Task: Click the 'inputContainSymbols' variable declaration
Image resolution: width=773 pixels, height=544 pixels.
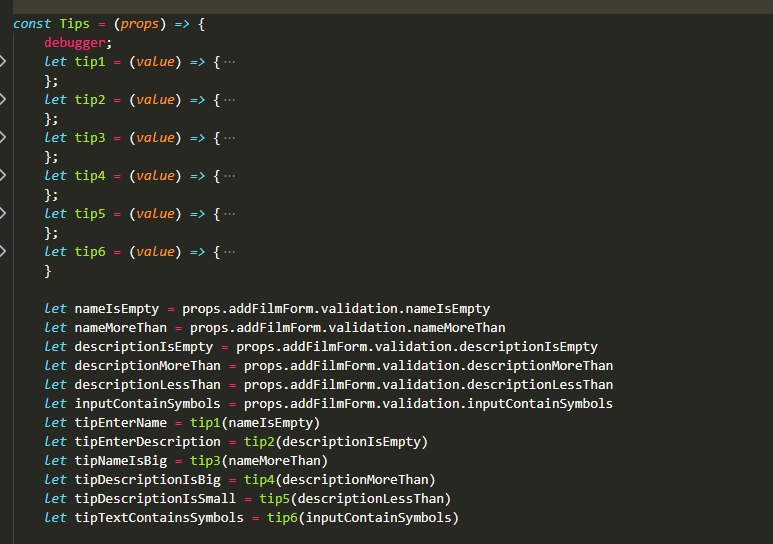Action: point(147,403)
